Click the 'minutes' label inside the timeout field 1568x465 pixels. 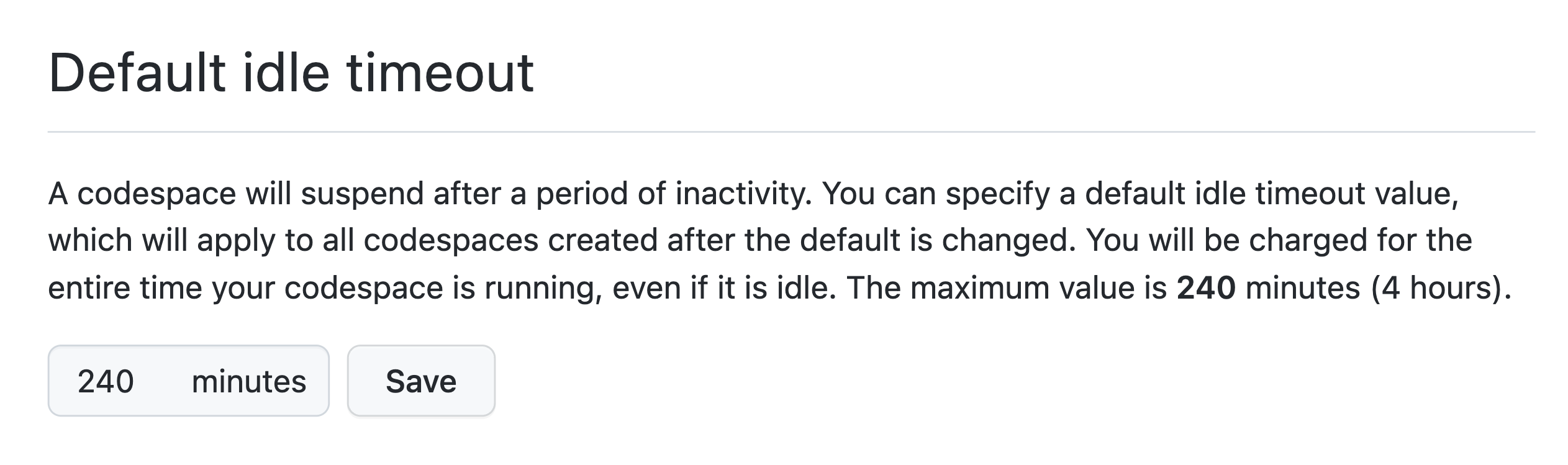point(248,381)
